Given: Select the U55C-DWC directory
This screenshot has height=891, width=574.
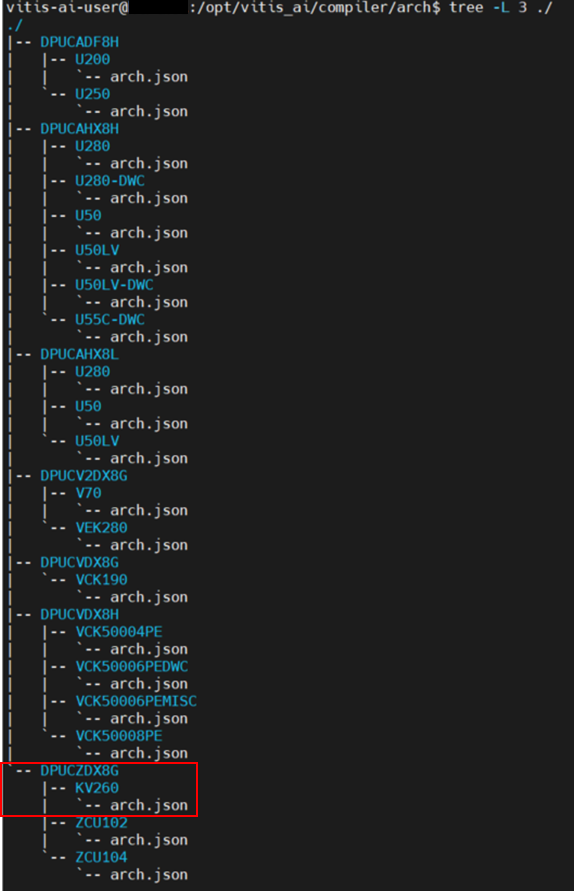Looking at the screenshot, I should tap(110, 319).
